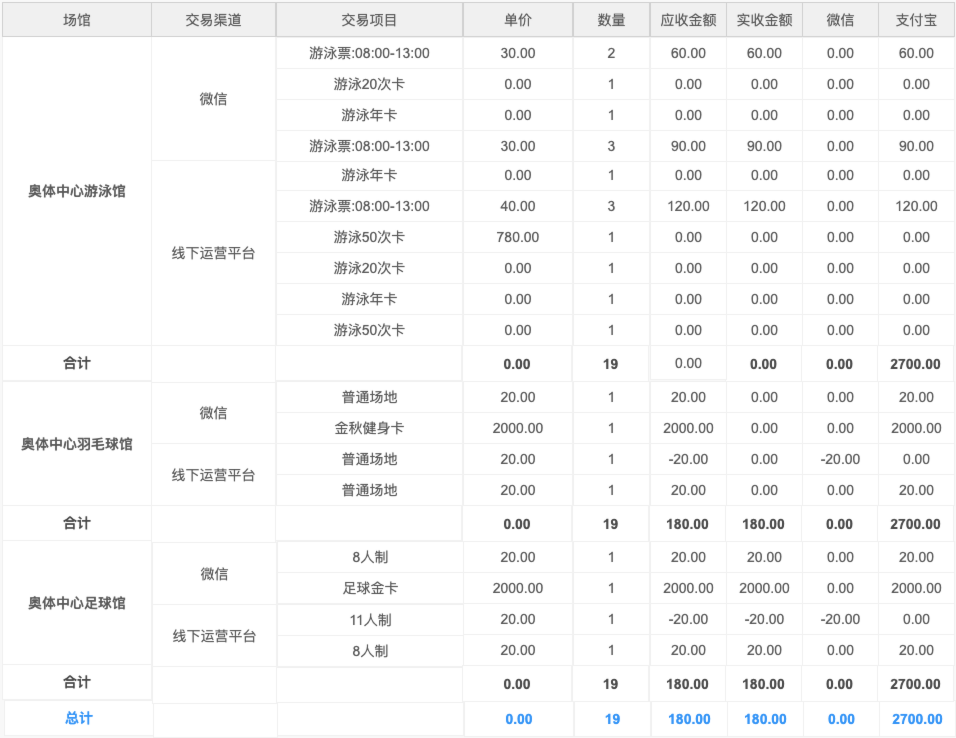
Task: Click the 金秋健身卡 item cell
Action: 369,428
